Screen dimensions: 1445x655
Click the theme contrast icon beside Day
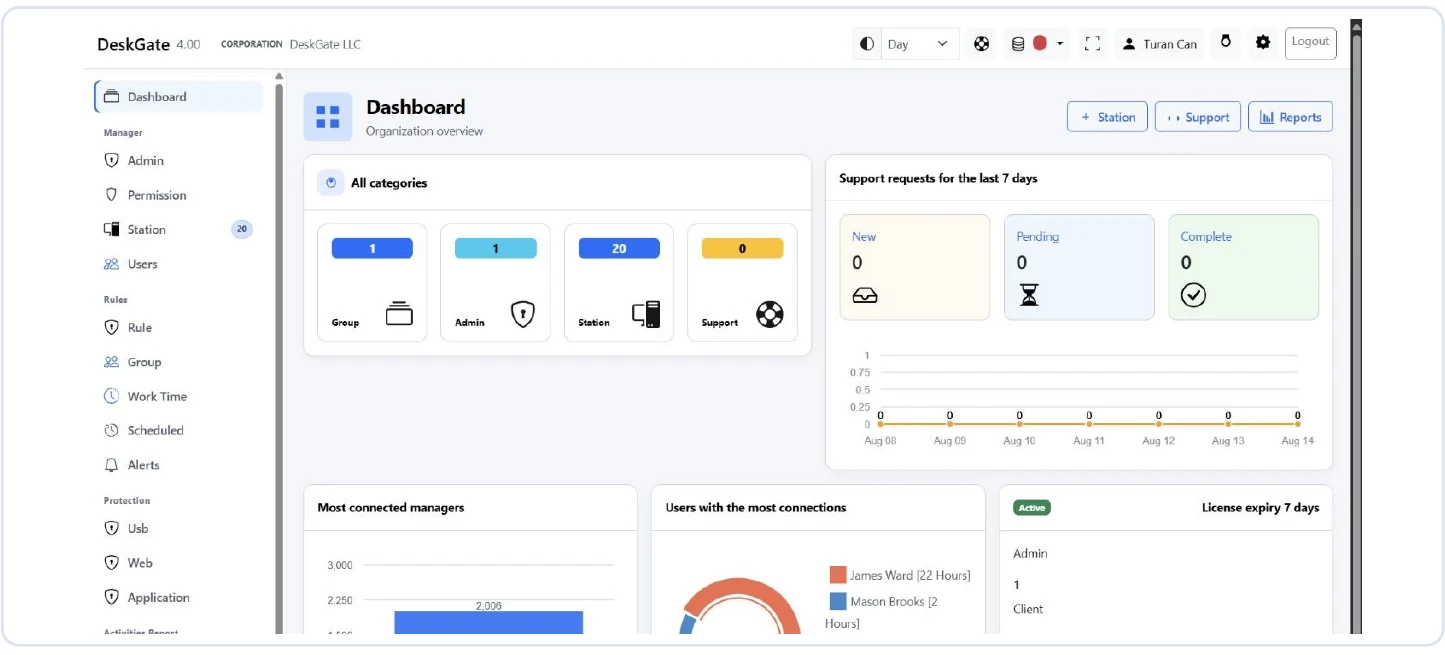pos(867,44)
